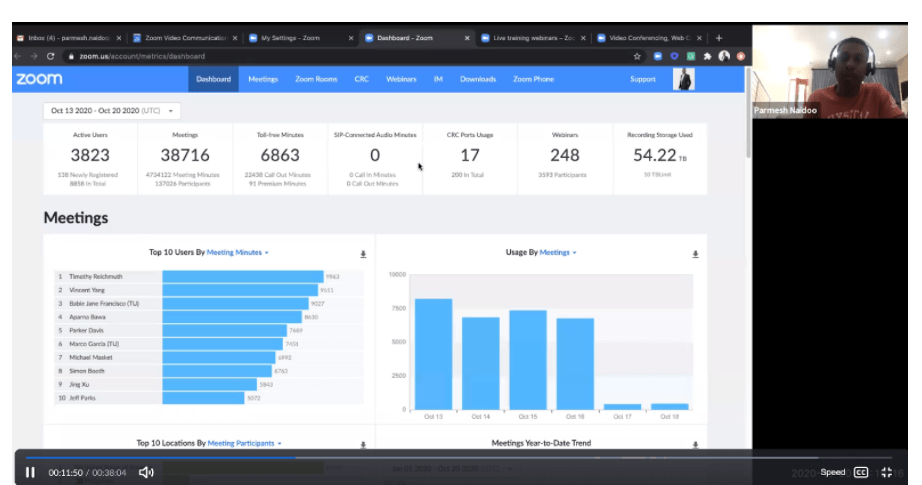Download Usage By Meetings chart
Viewport: 922px width, 485px height.
pyautogui.click(x=695, y=254)
